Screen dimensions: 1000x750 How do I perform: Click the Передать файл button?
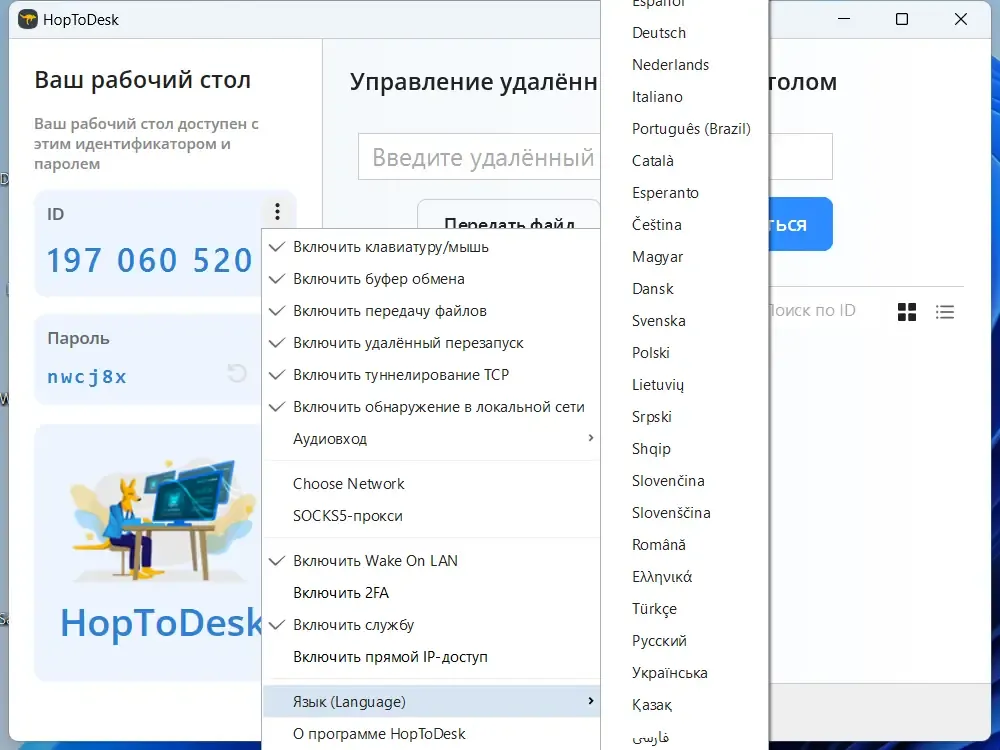pyautogui.click(x=508, y=214)
